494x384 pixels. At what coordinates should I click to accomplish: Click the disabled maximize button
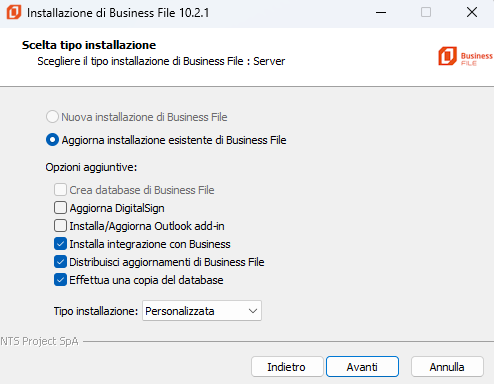[426, 13]
